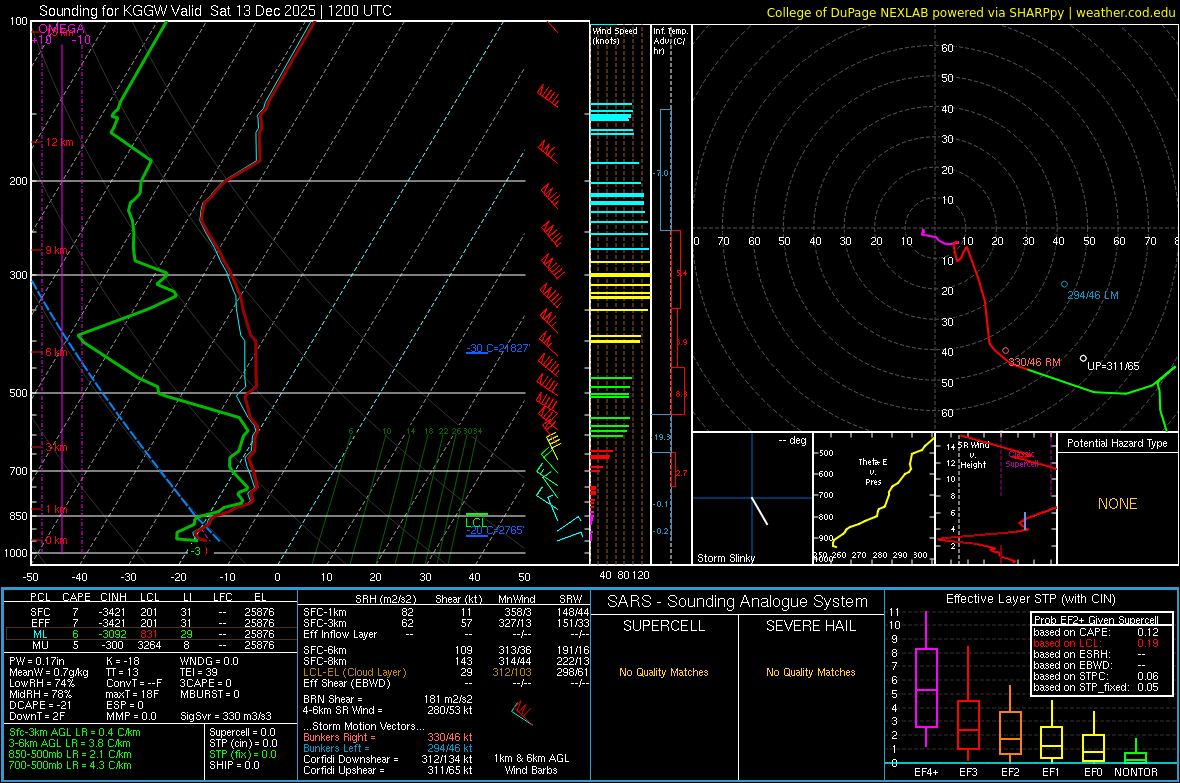This screenshot has width=1180, height=783.
Task: Click the Corfidi Upshear = 311/65 kt line
Action: coord(388,770)
